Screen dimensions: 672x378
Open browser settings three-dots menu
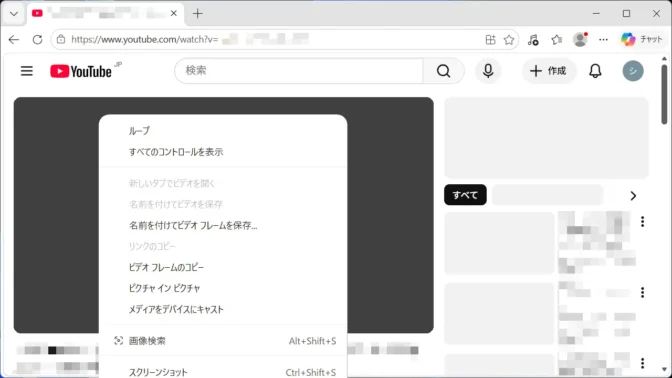[603, 40]
